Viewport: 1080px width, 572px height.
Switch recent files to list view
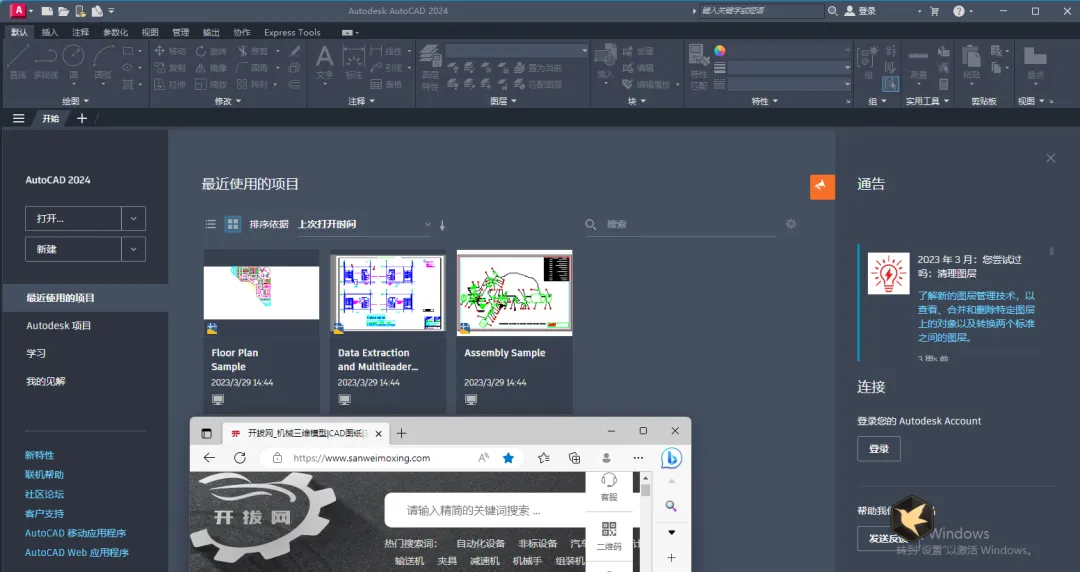[211, 224]
